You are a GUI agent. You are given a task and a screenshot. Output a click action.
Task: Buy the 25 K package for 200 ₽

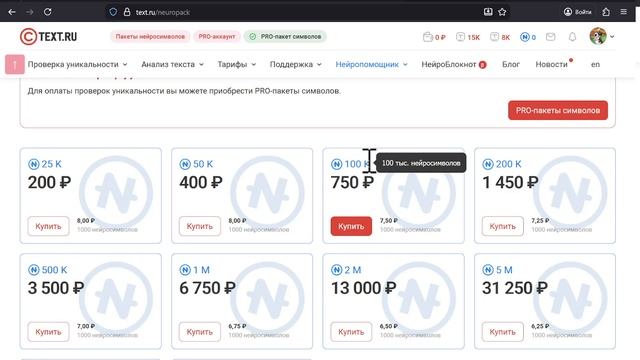tap(48, 226)
